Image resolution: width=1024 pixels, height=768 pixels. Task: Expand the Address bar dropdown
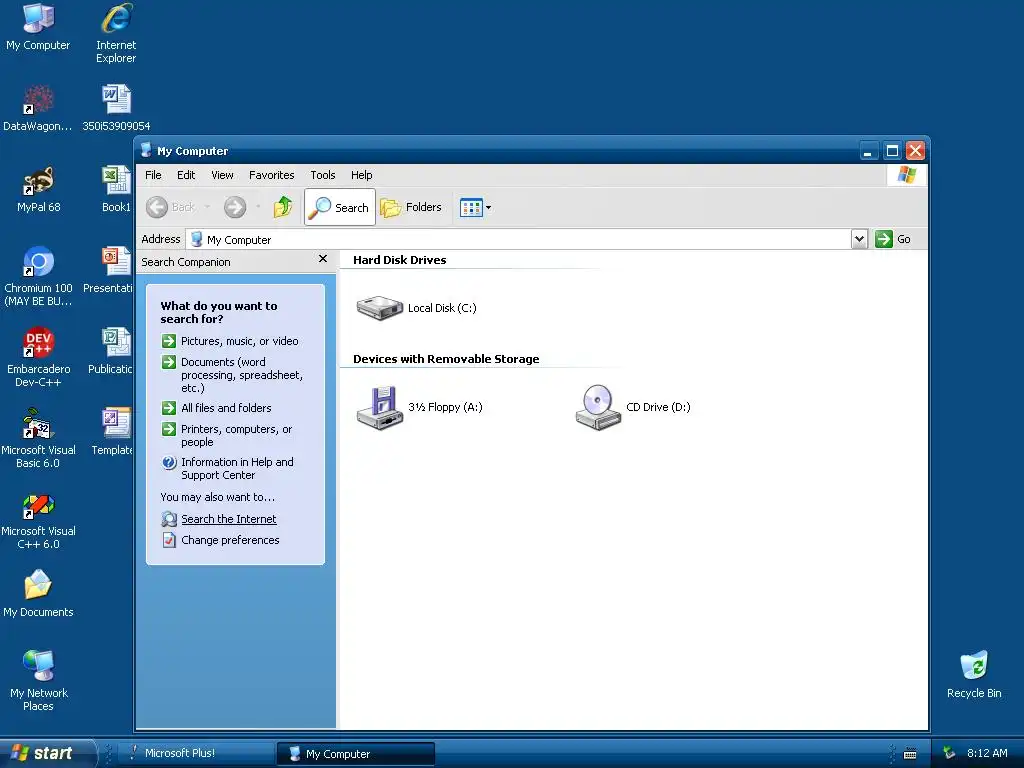859,239
